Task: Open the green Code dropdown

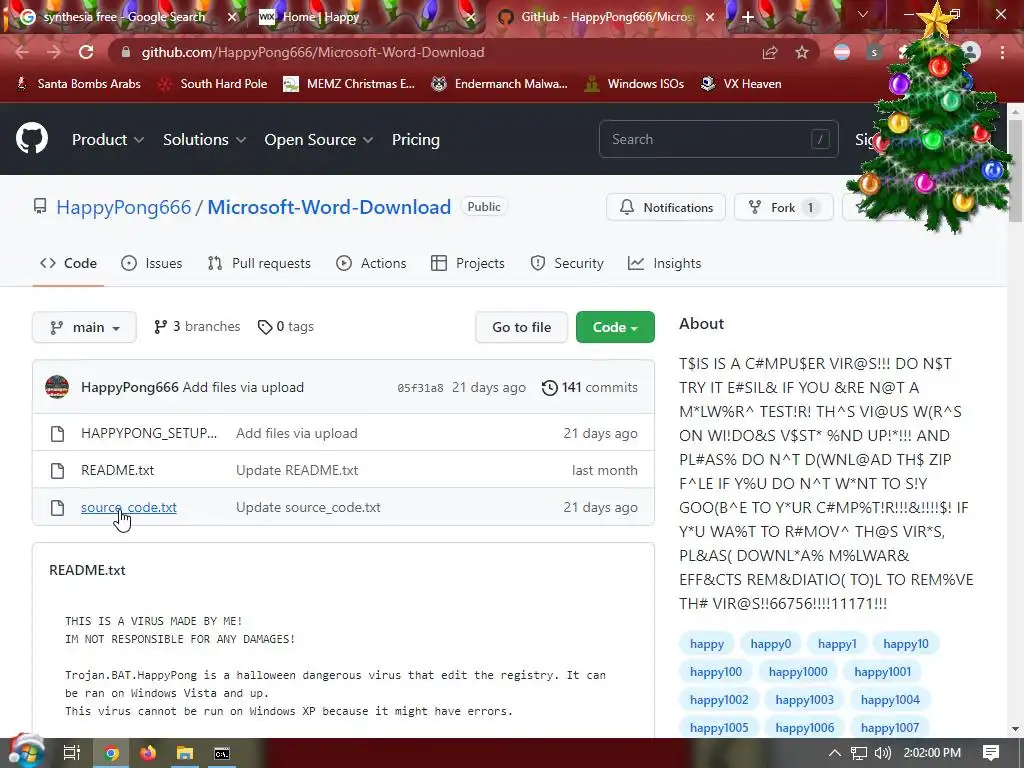Action: pyautogui.click(x=615, y=327)
